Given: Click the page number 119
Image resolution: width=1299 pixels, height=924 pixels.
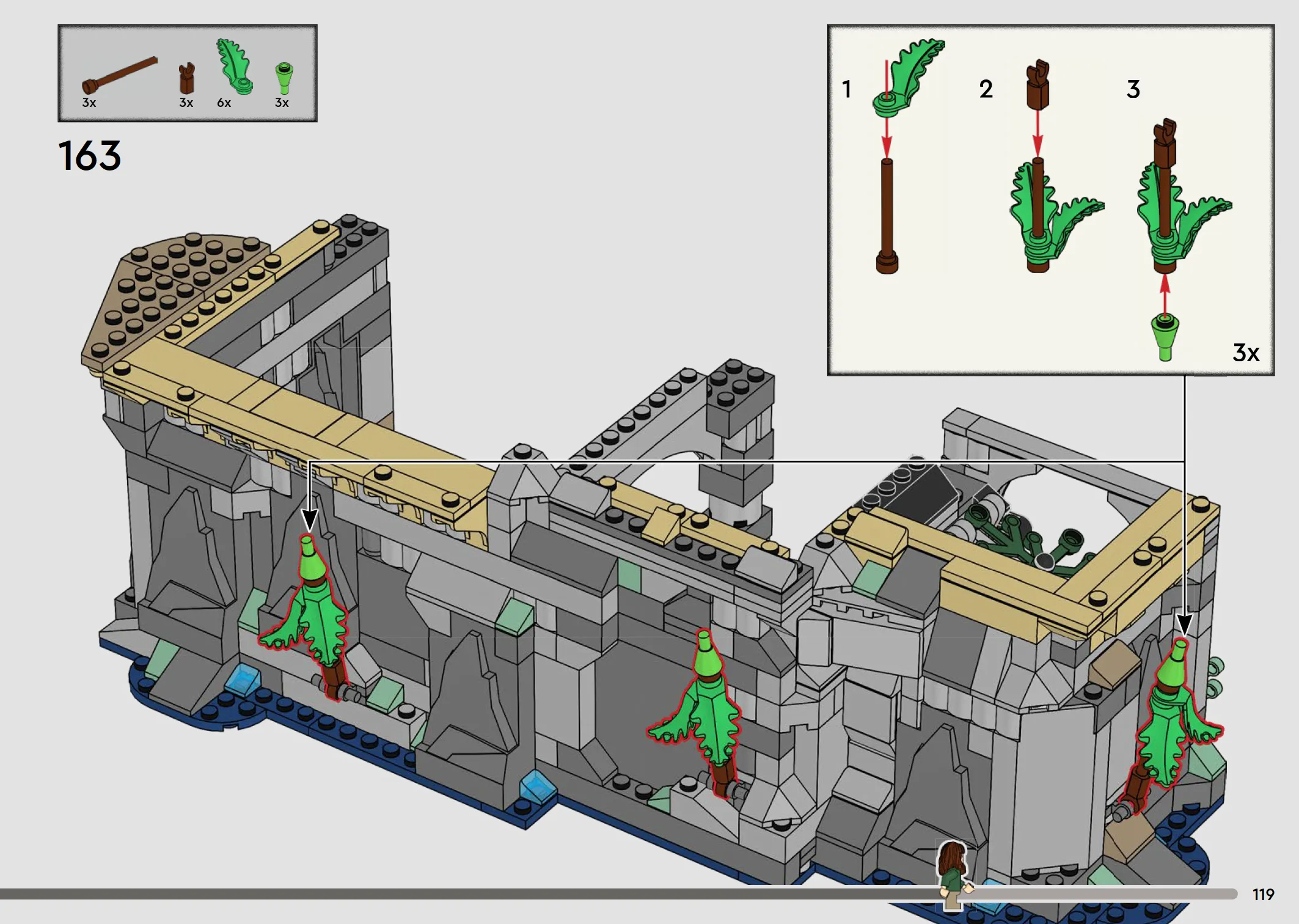Looking at the screenshot, I should point(1263,895).
